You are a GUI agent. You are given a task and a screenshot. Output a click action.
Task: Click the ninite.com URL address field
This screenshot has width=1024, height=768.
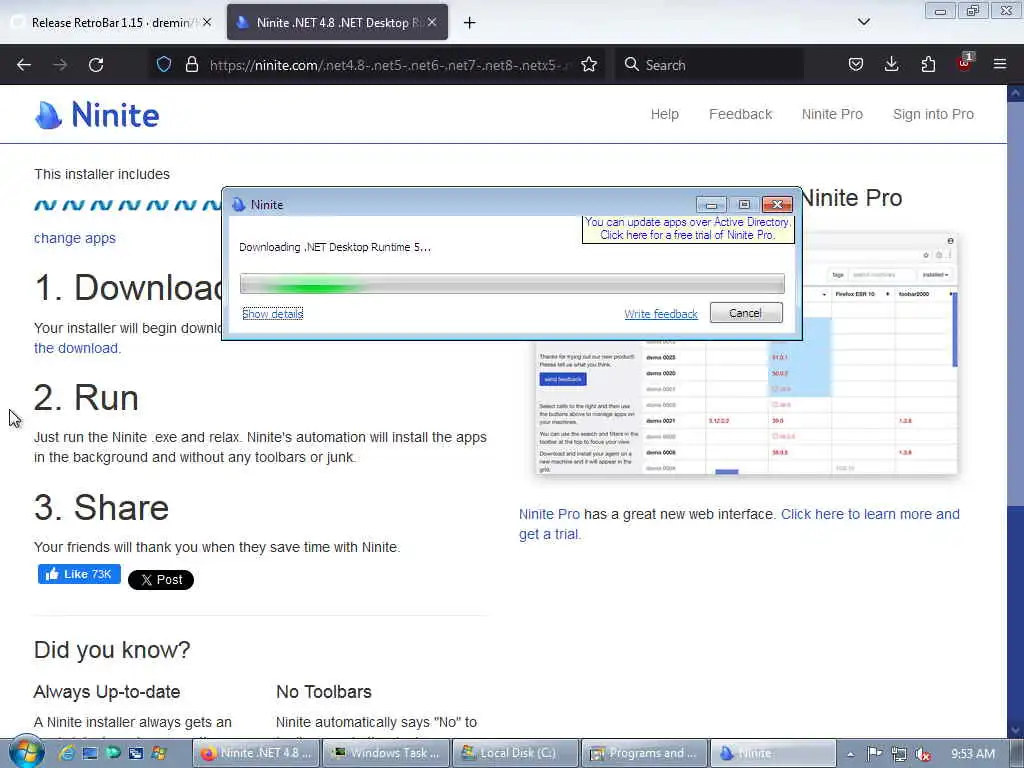click(390, 65)
